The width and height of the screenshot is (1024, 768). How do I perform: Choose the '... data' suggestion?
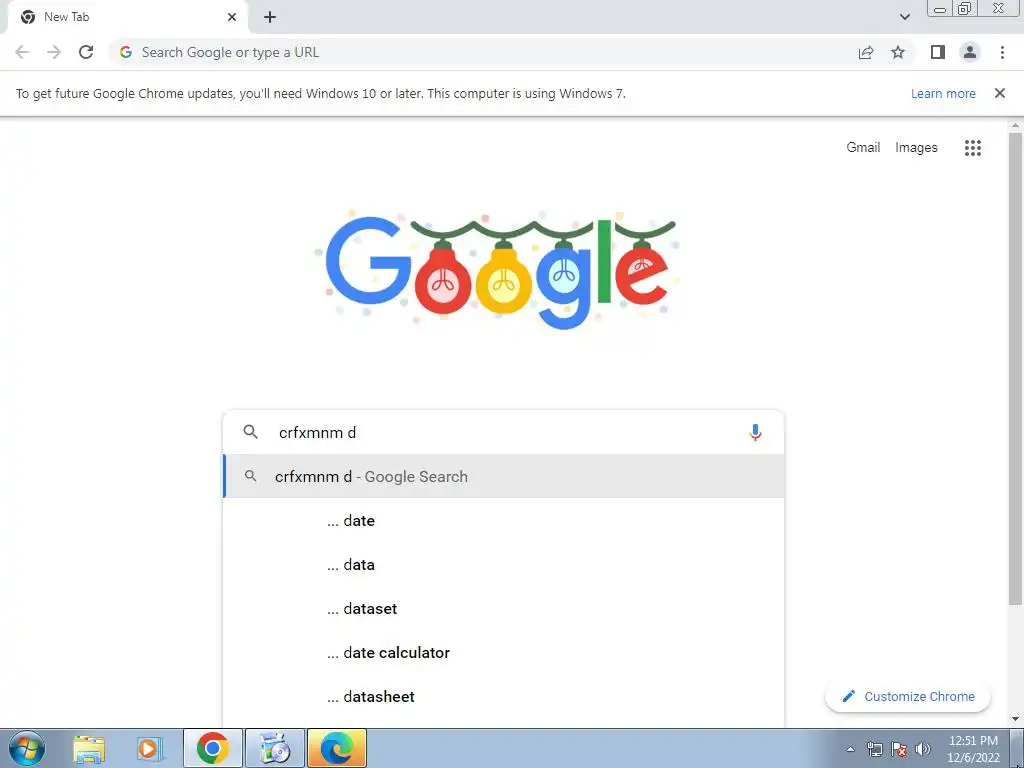click(504, 564)
